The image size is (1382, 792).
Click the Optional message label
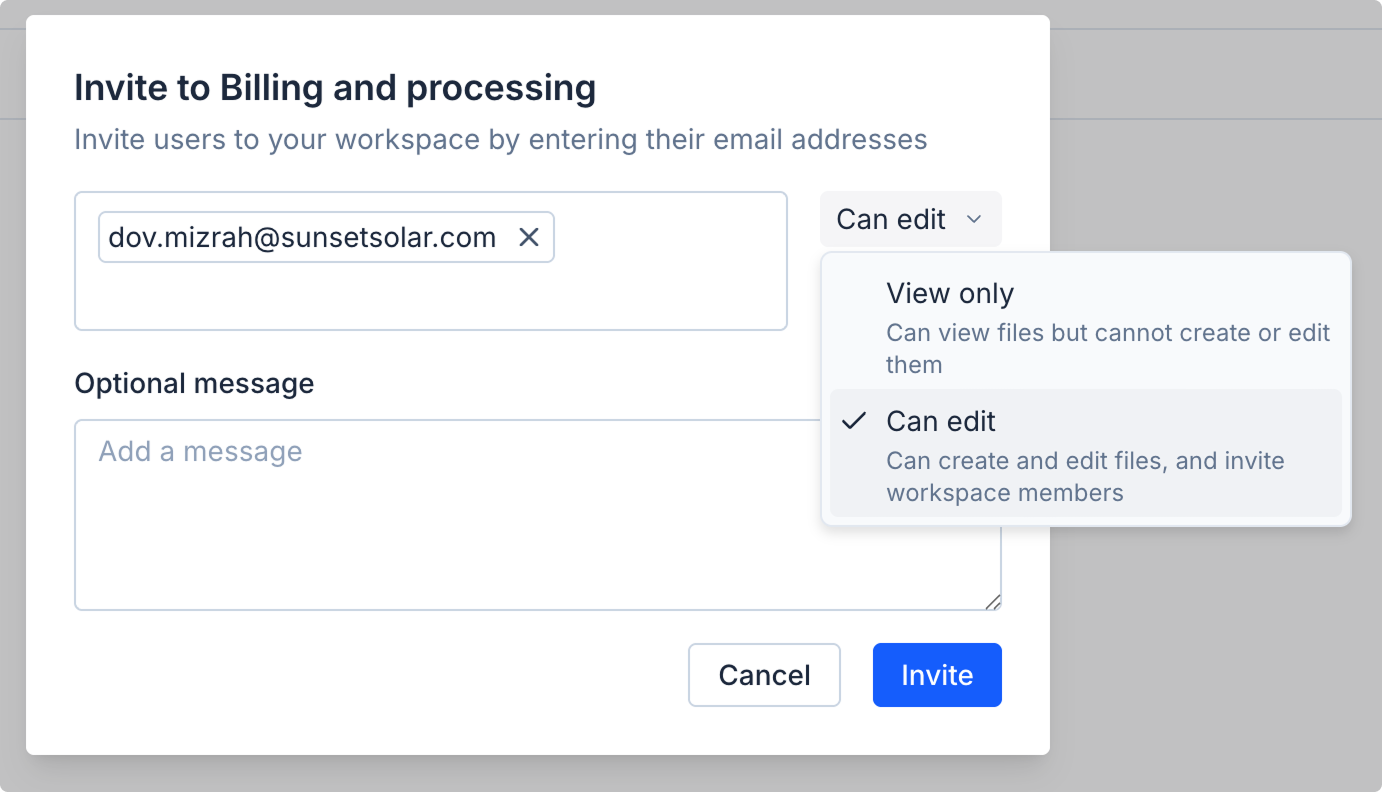tap(194, 383)
